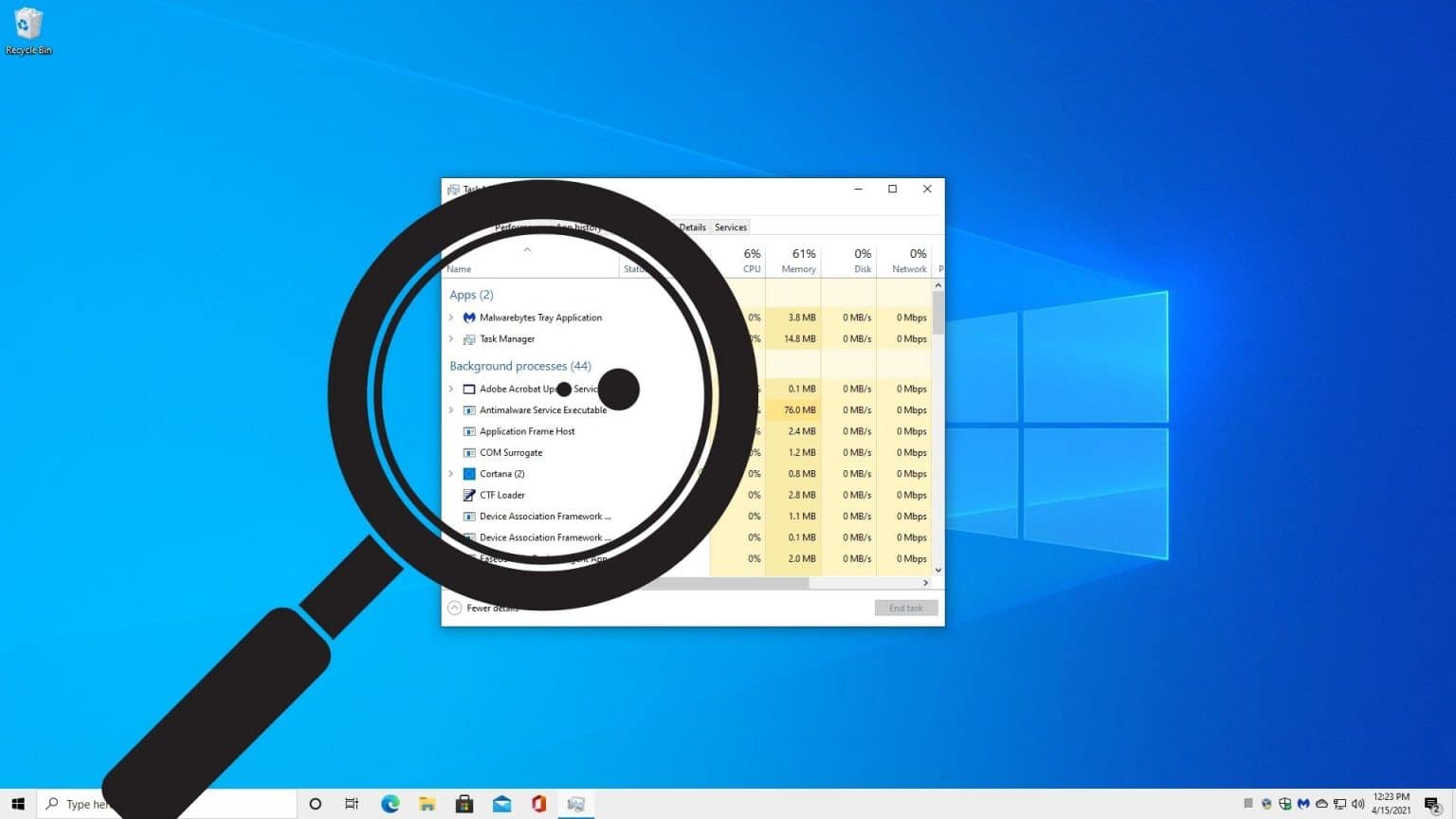Click the Malwarebytes icon in the system tray
Viewport: 1456px width, 819px height.
(1304, 803)
